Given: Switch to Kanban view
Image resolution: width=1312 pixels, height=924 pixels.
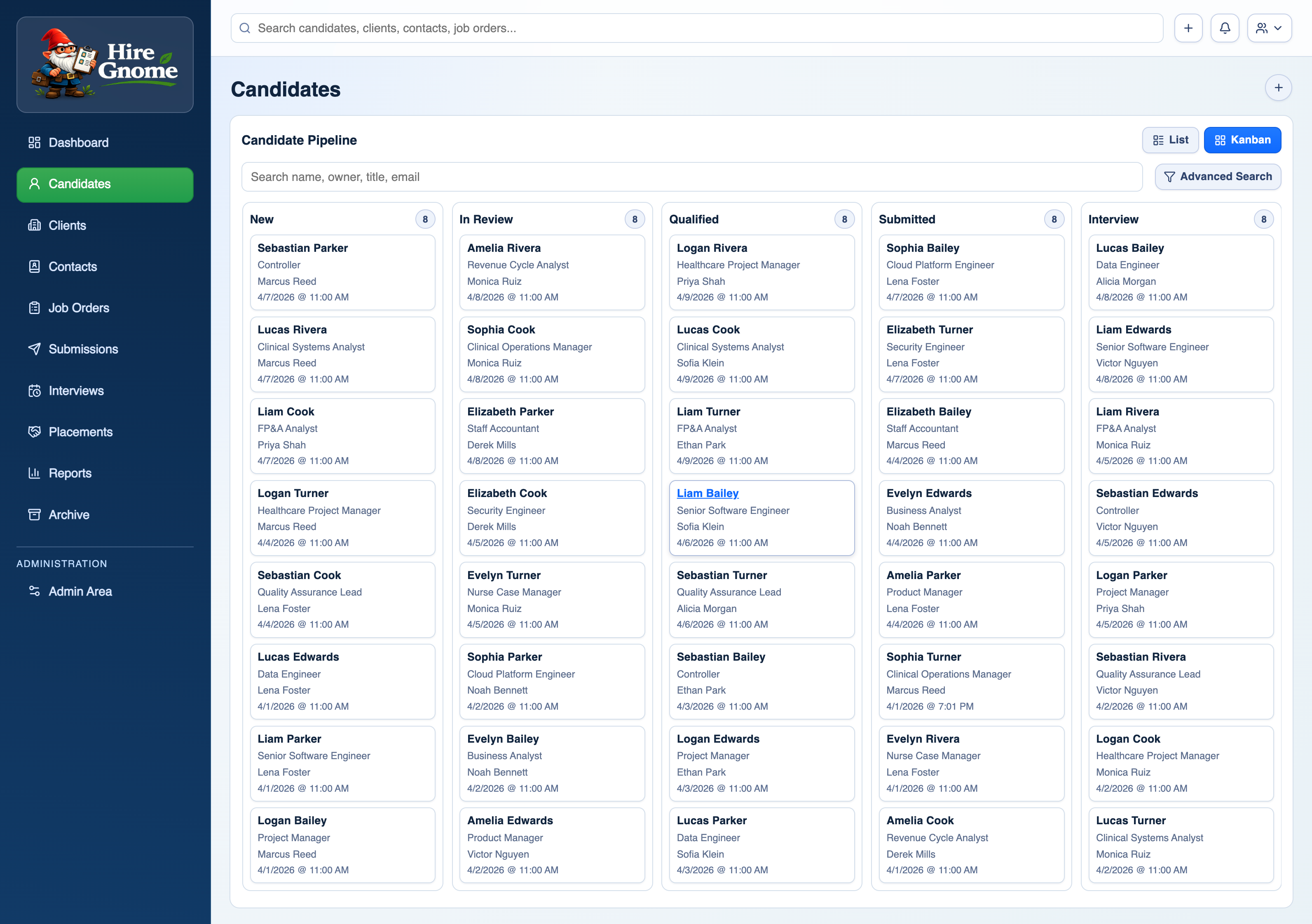Looking at the screenshot, I should pyautogui.click(x=1242, y=140).
